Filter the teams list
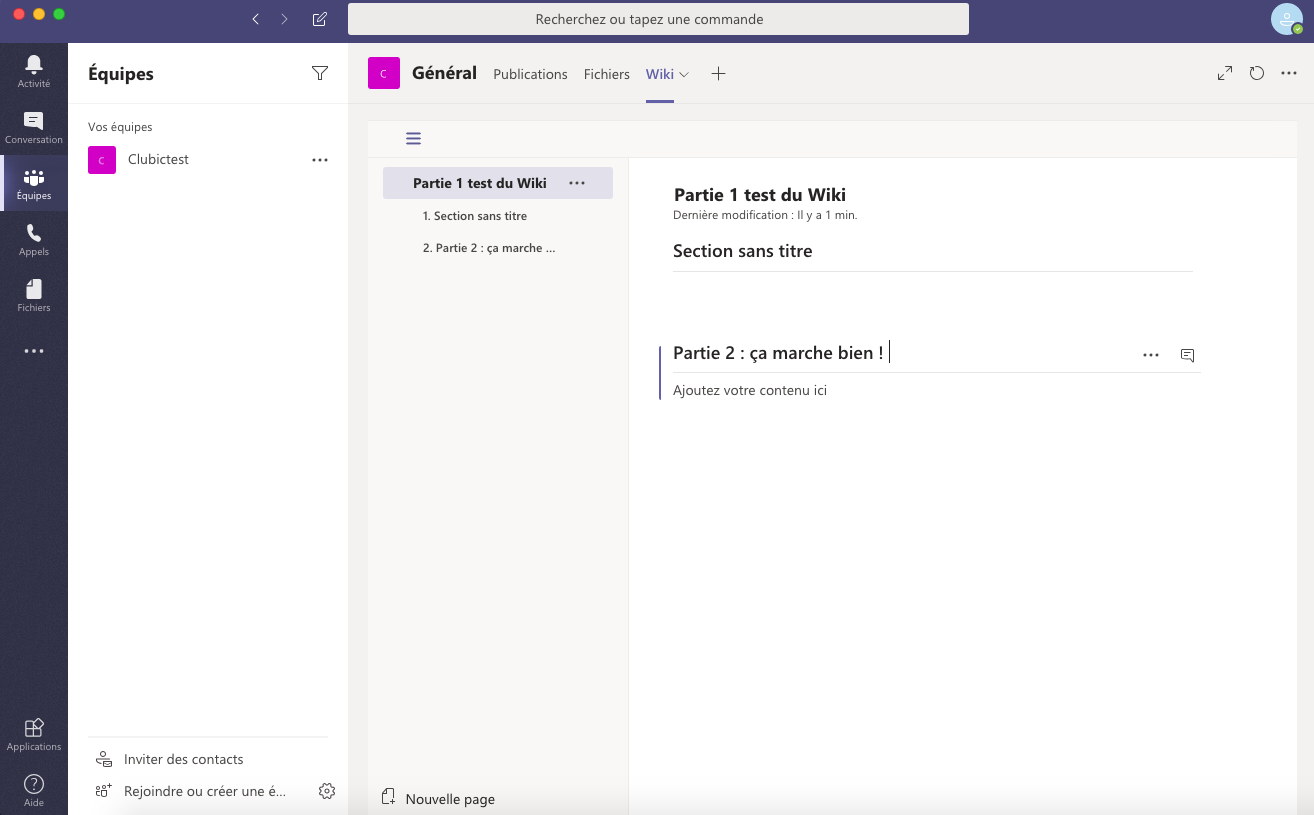1314x815 pixels. [320, 73]
